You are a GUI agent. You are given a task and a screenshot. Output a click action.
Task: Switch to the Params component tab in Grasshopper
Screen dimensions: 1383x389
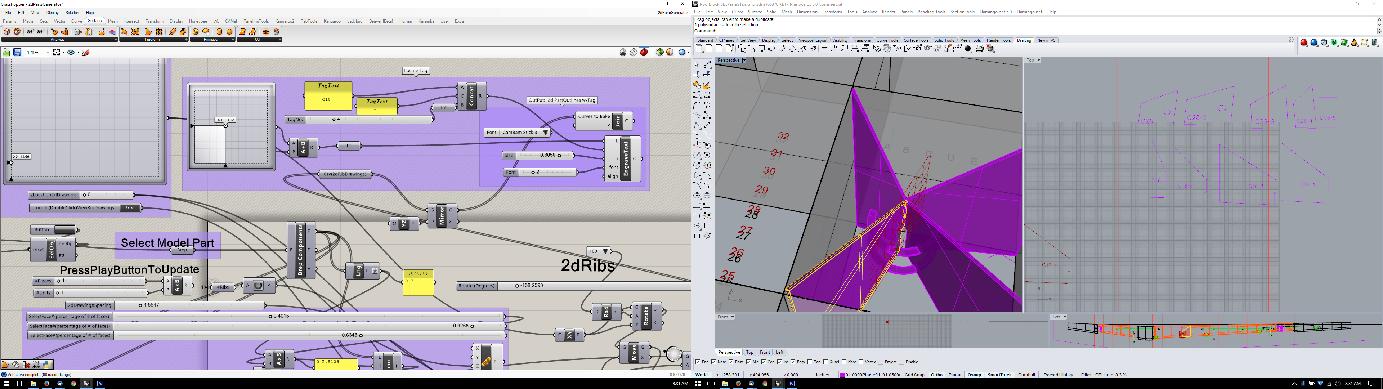[x=8, y=21]
